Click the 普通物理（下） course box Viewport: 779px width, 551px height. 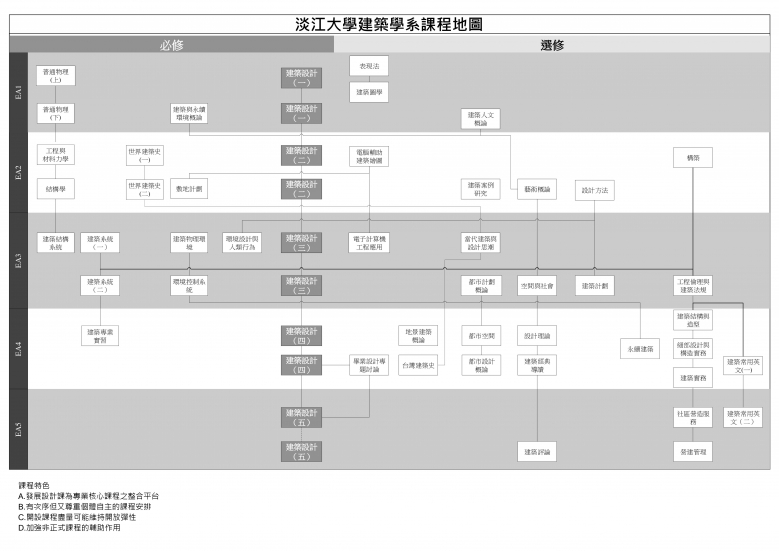pyautogui.click(x=56, y=113)
